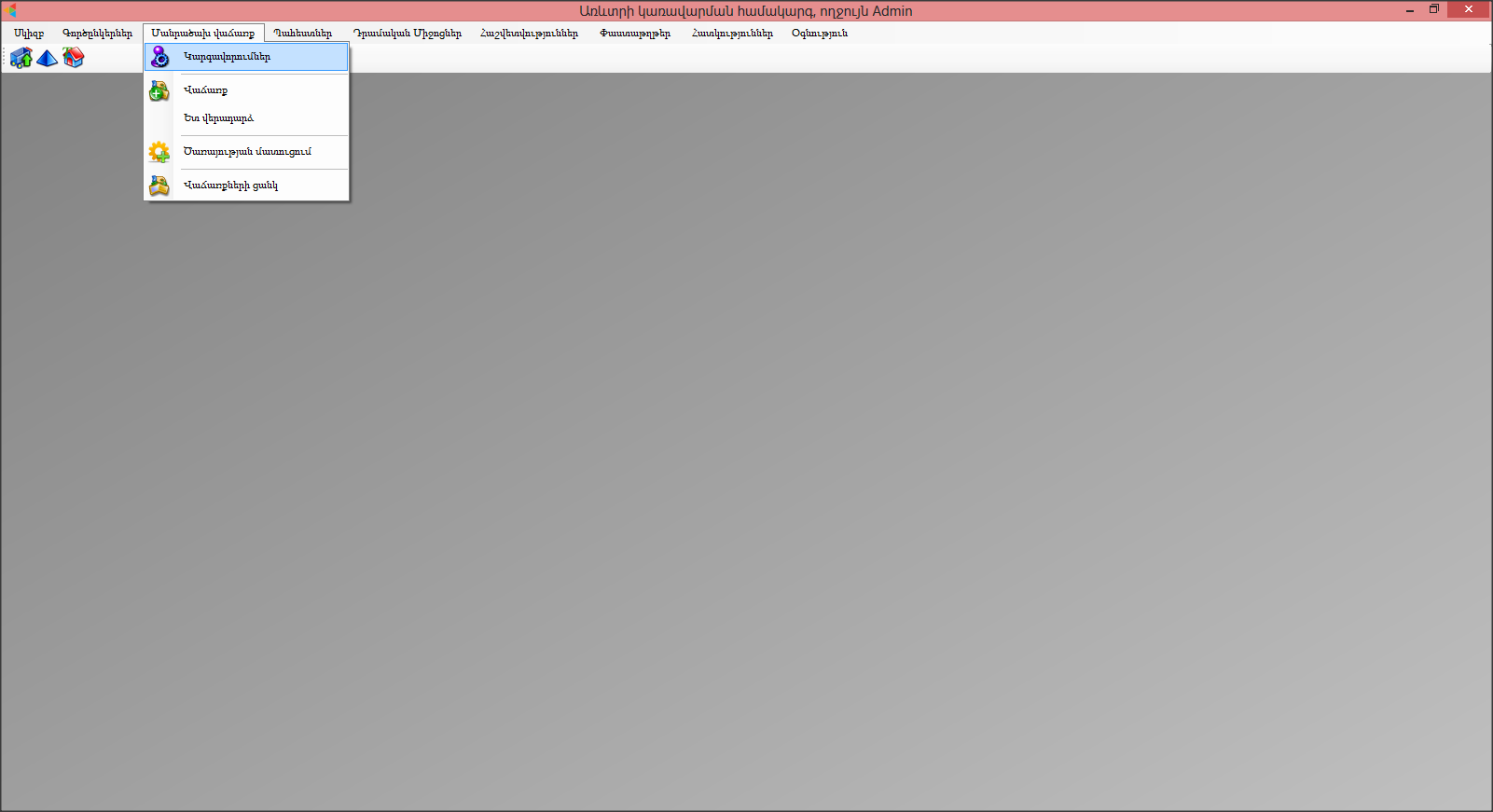Viewport: 1493px width, 812px height.
Task: Choose the Վաճառք menu entry
Action: tap(246, 90)
